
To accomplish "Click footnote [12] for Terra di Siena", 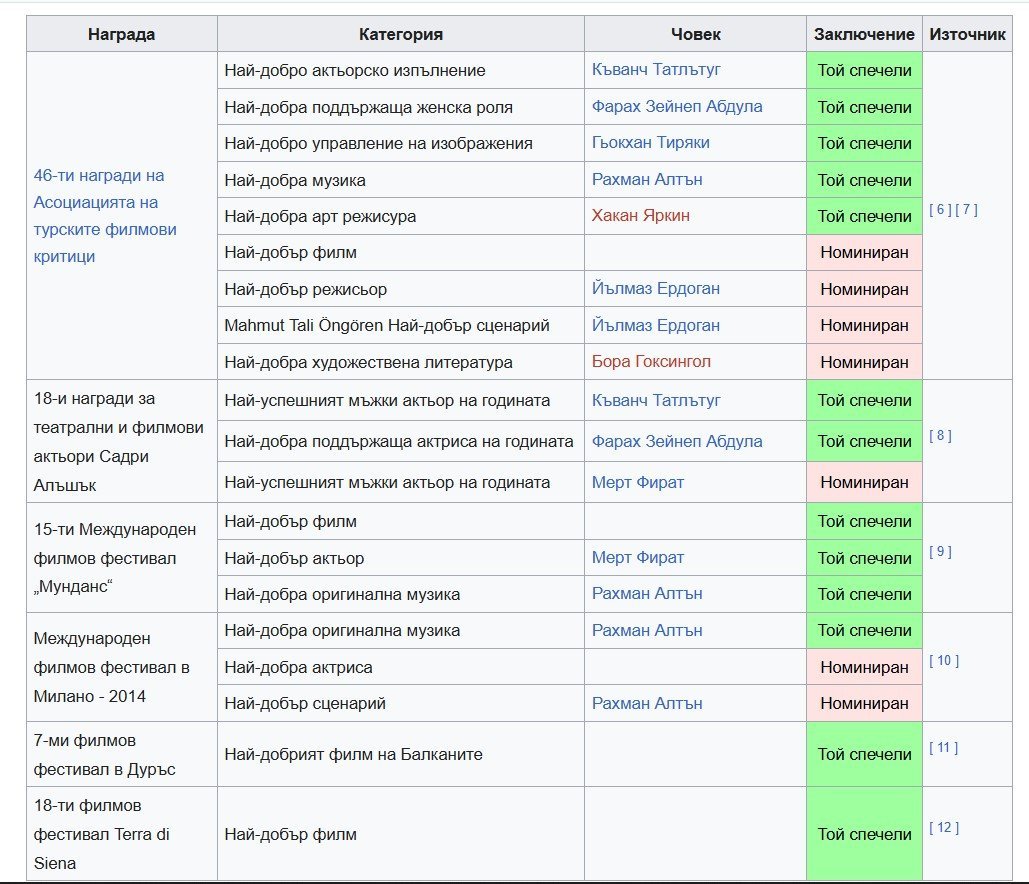I will (943, 828).
